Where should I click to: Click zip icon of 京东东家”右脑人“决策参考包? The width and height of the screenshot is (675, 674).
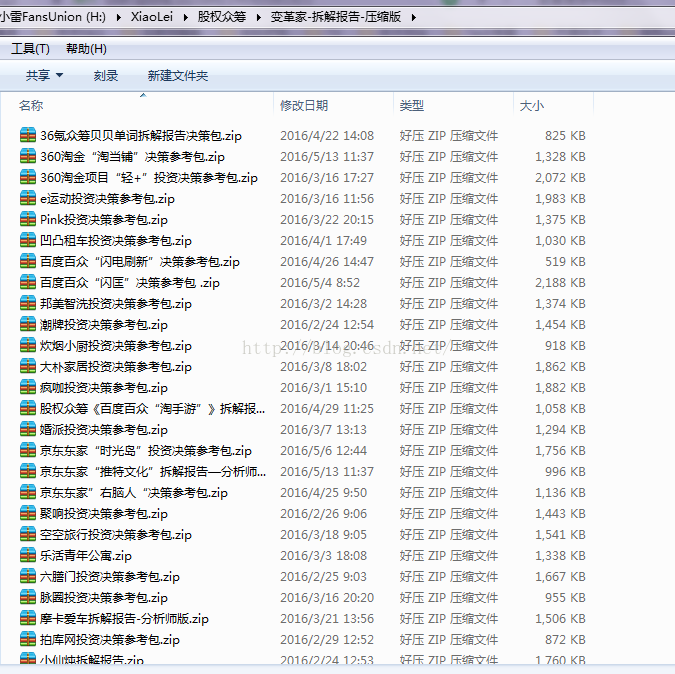tap(28, 492)
